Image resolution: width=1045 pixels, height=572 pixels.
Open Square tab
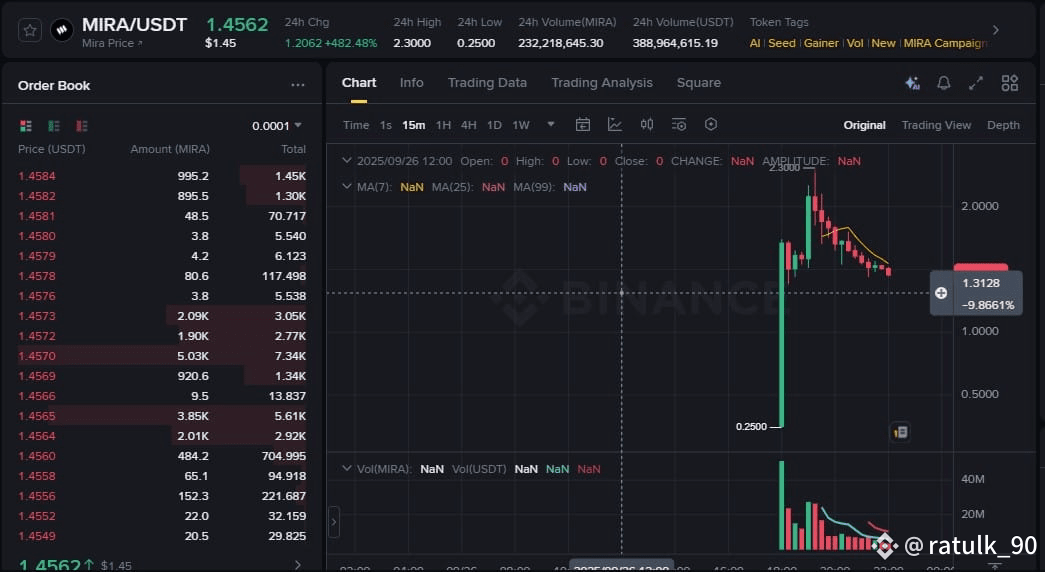click(x=698, y=83)
